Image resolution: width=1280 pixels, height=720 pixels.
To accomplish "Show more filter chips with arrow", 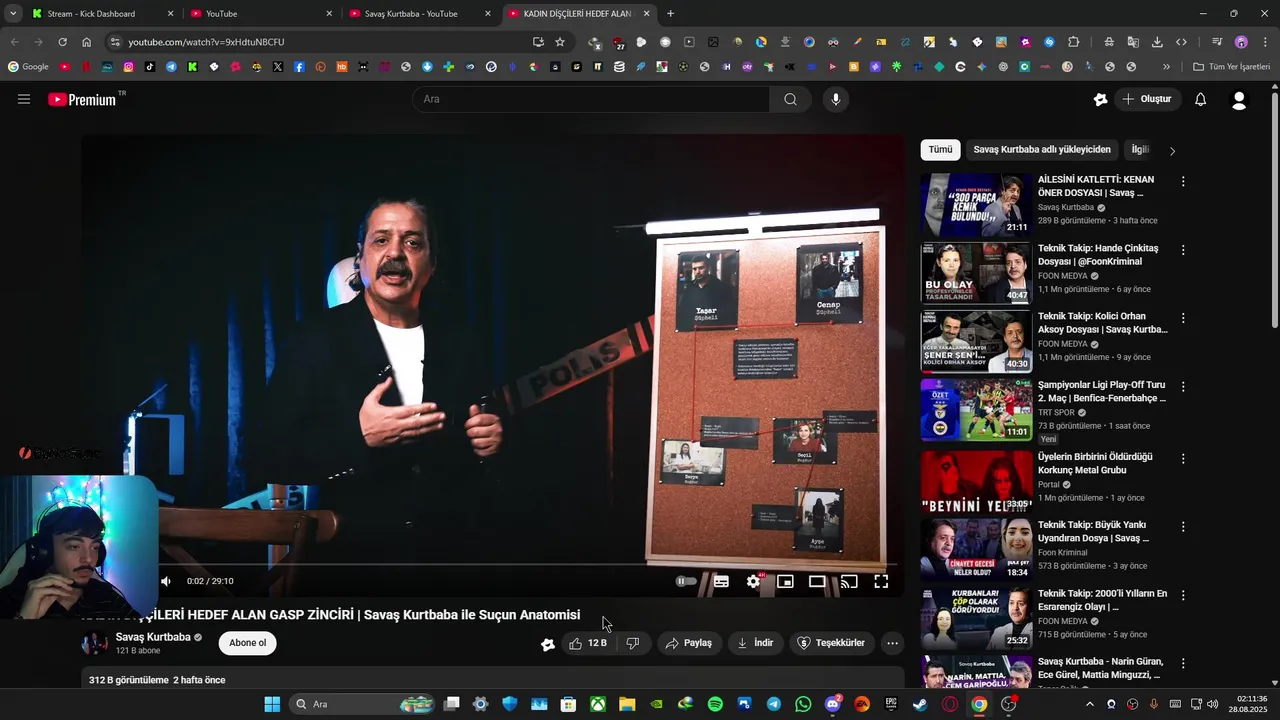I will [1172, 151].
